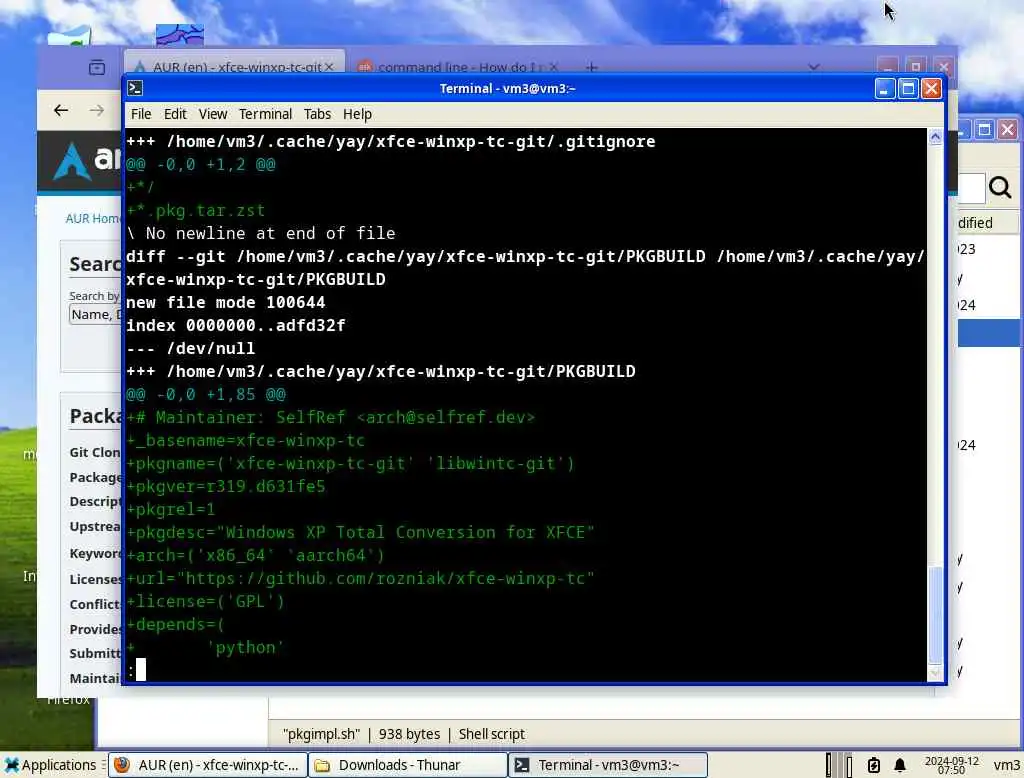Click the vm3 user label in panel
The image size is (1024, 778).
point(1006,765)
